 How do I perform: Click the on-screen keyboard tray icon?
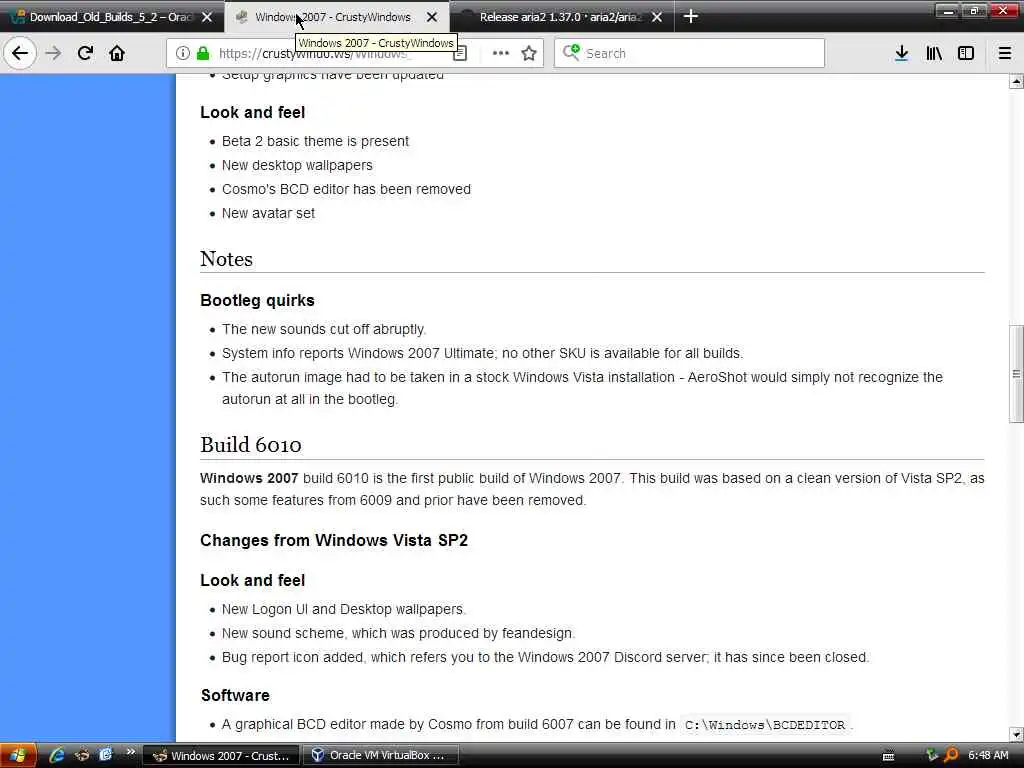(888, 756)
